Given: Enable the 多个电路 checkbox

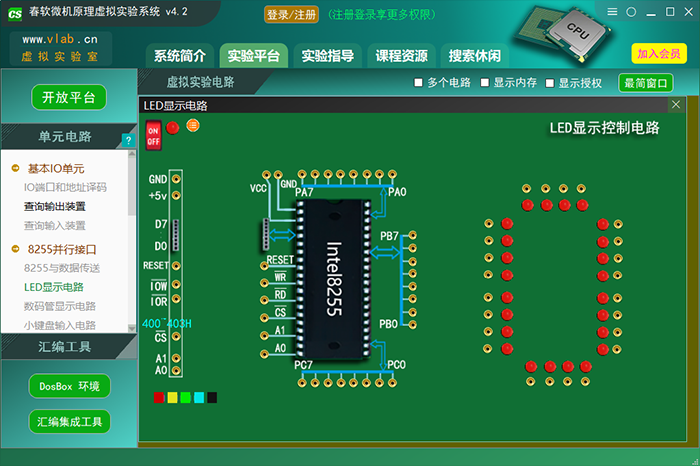Looking at the screenshot, I should click(419, 83).
